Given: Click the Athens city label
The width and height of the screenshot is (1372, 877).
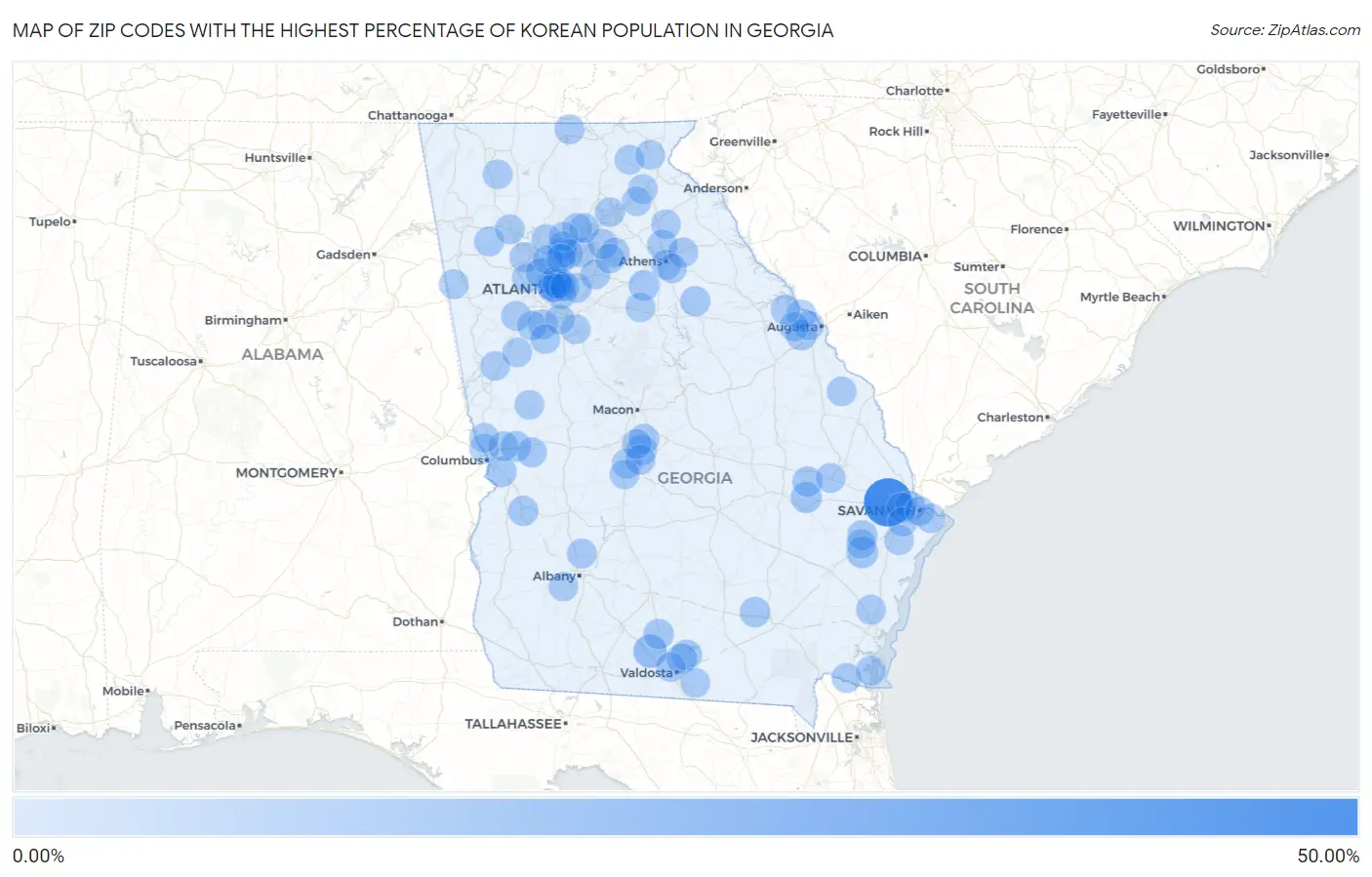Looking at the screenshot, I should click(640, 261).
